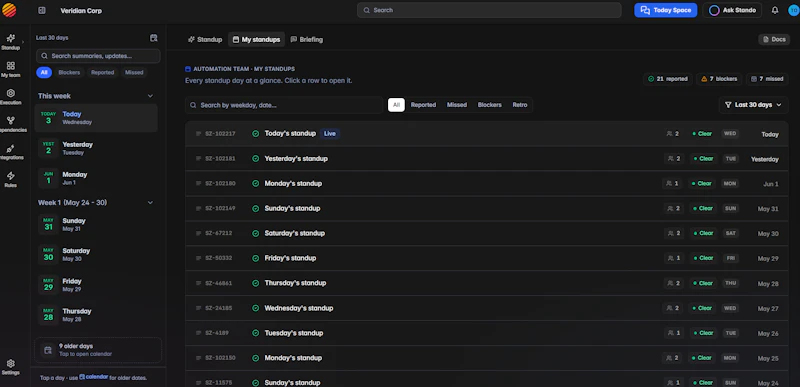
Task: Click the Live badge on Today's standup
Action: pos(330,134)
